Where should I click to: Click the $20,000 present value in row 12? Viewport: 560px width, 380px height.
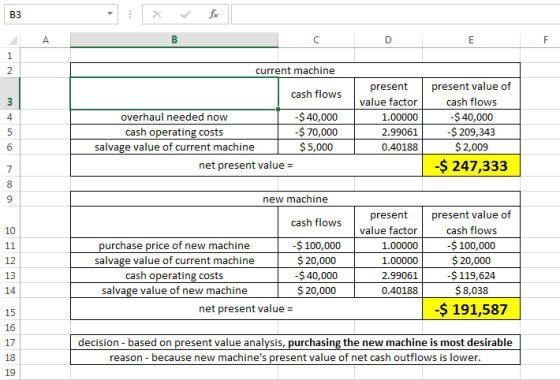coord(471,260)
